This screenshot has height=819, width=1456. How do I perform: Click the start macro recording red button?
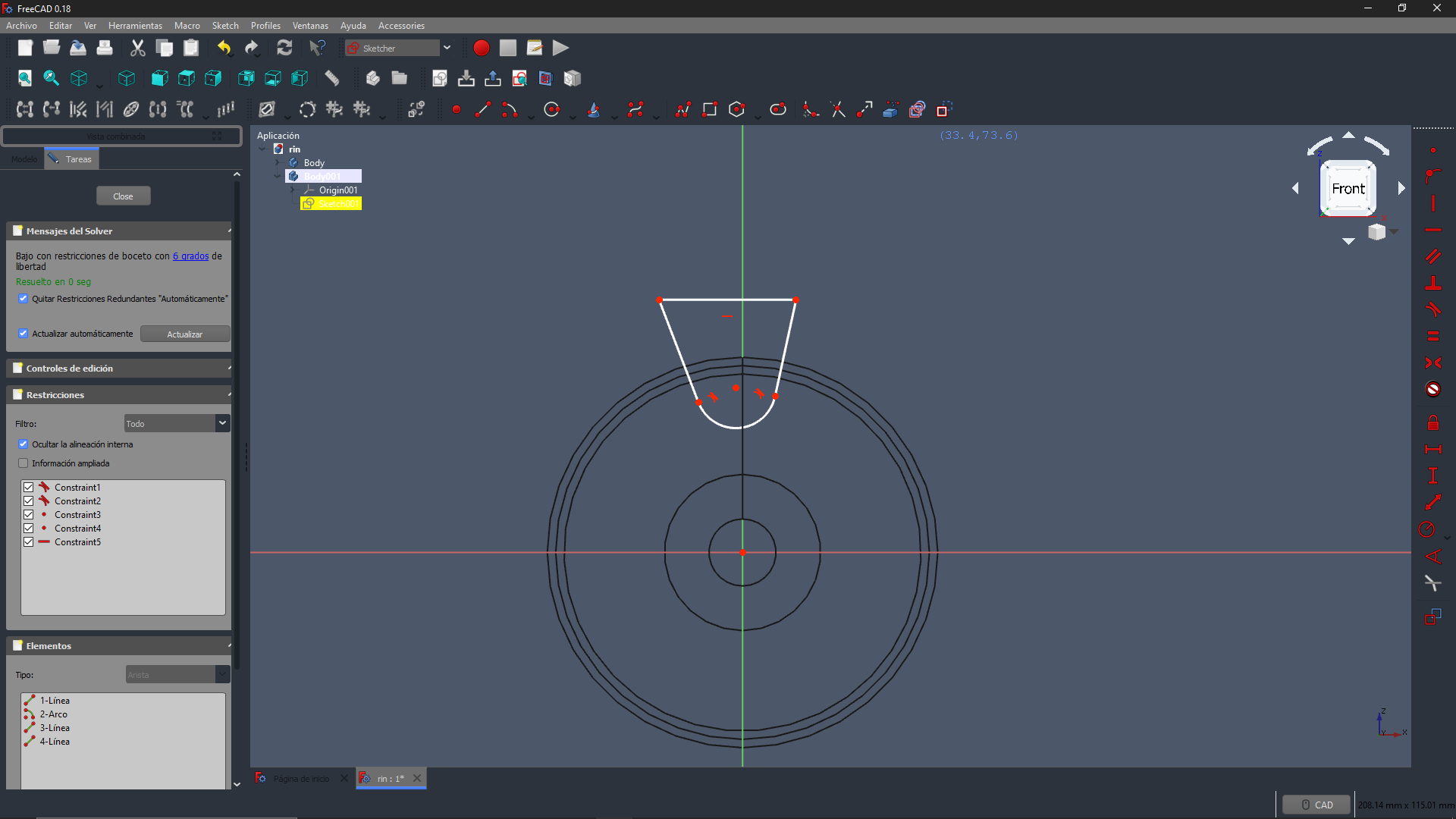pyautogui.click(x=481, y=48)
